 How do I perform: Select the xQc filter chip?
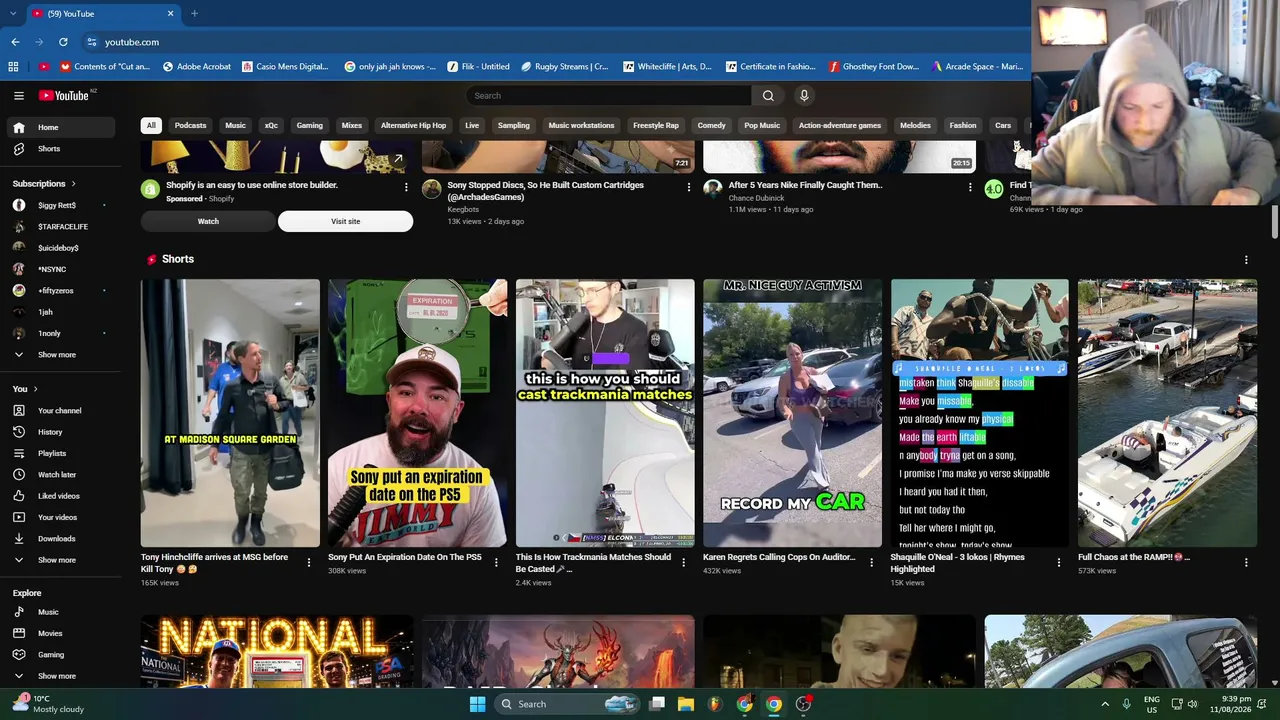click(271, 126)
